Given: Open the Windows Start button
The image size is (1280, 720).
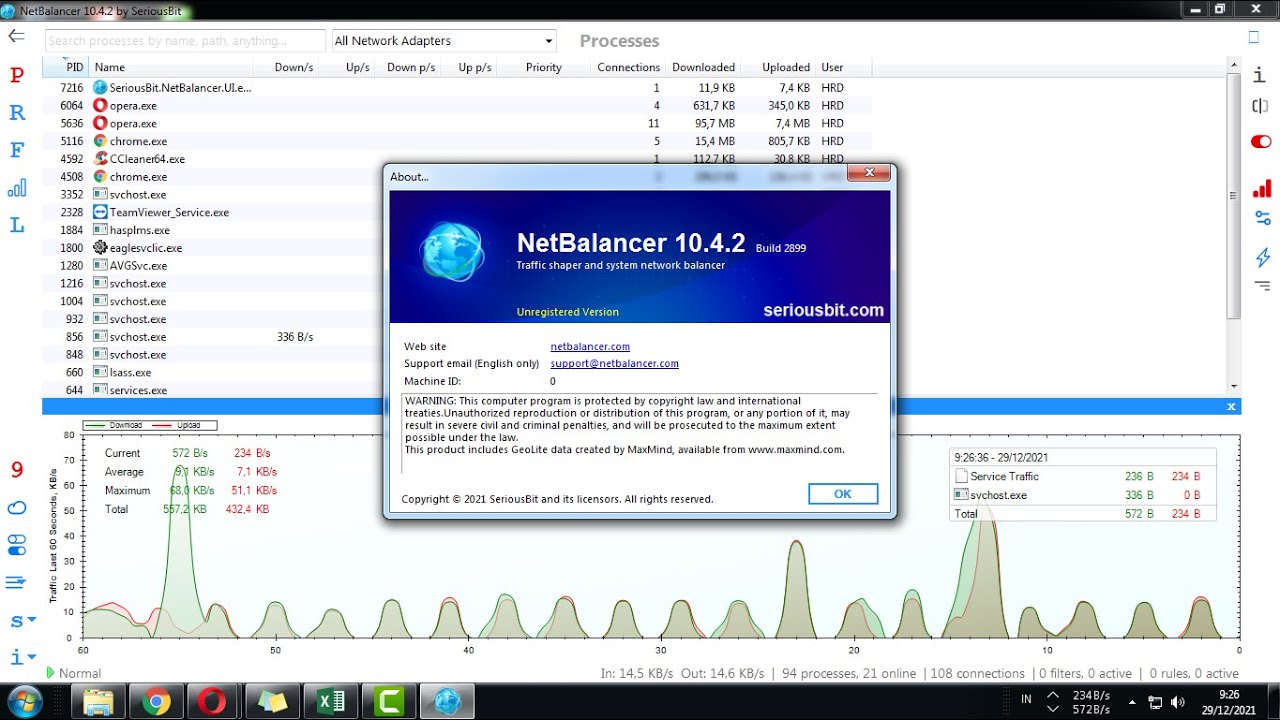Looking at the screenshot, I should 25,701.
